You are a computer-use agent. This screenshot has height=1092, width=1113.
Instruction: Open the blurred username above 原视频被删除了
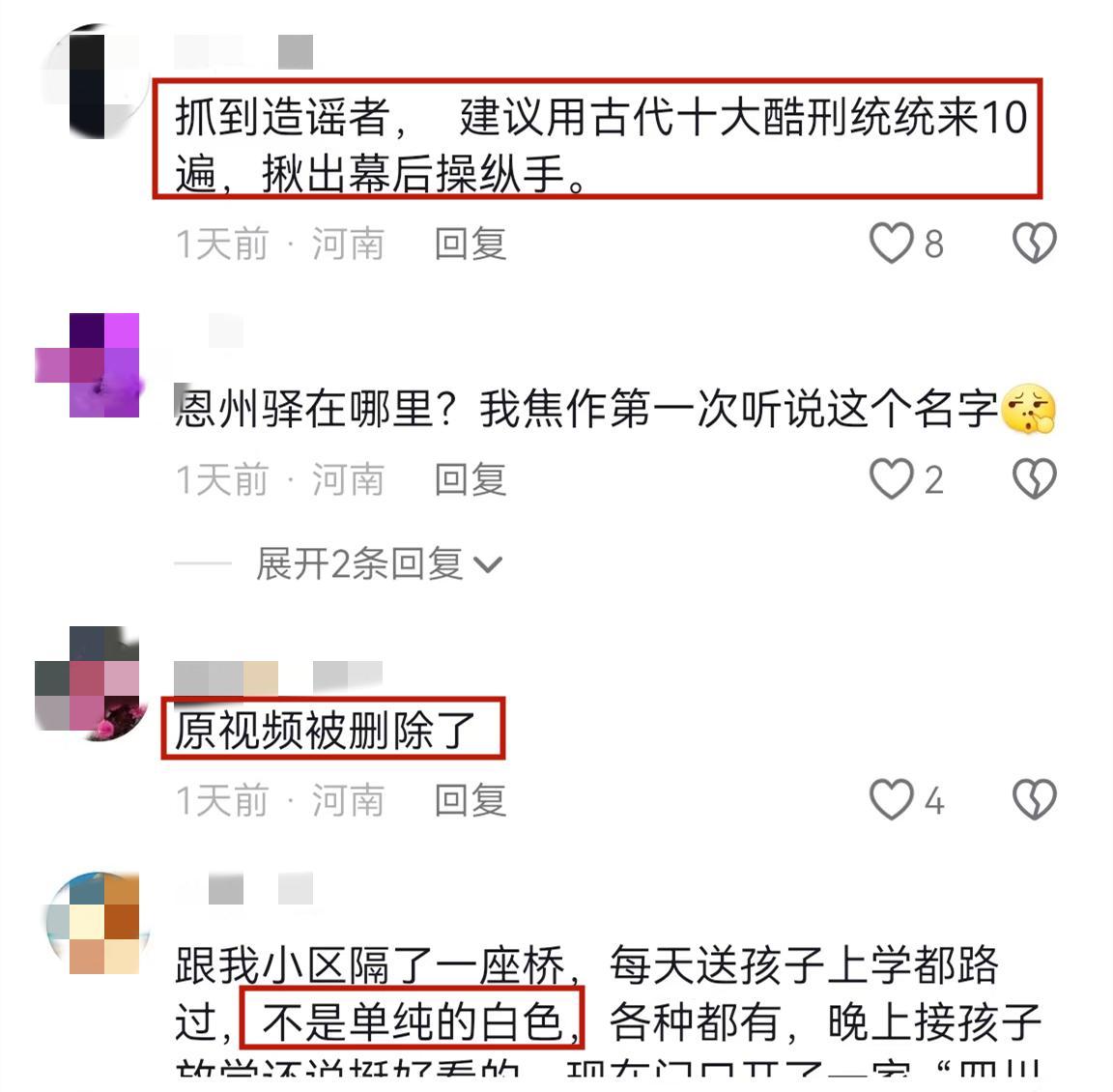pyautogui.click(x=278, y=677)
